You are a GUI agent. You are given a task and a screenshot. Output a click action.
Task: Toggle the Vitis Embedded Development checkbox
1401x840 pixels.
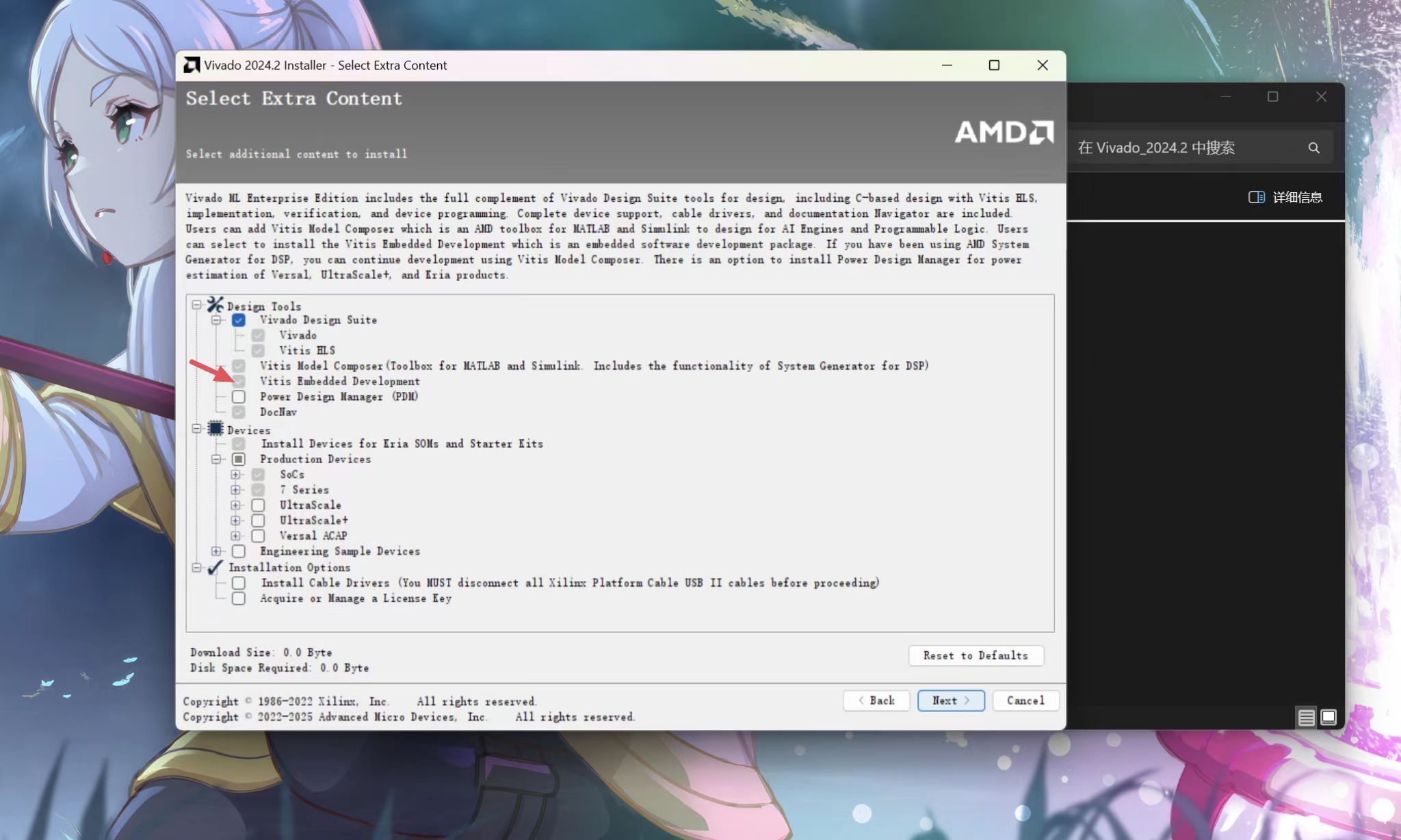point(238,381)
